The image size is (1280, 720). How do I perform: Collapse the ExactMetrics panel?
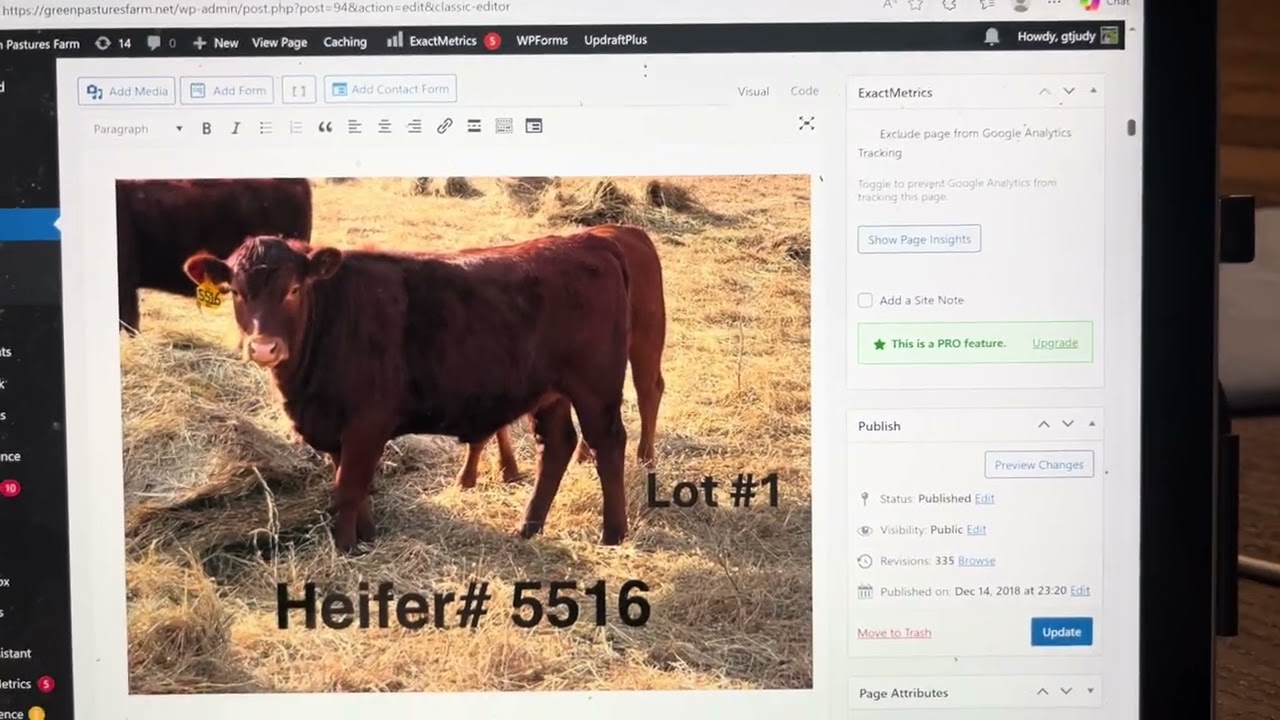[1093, 91]
